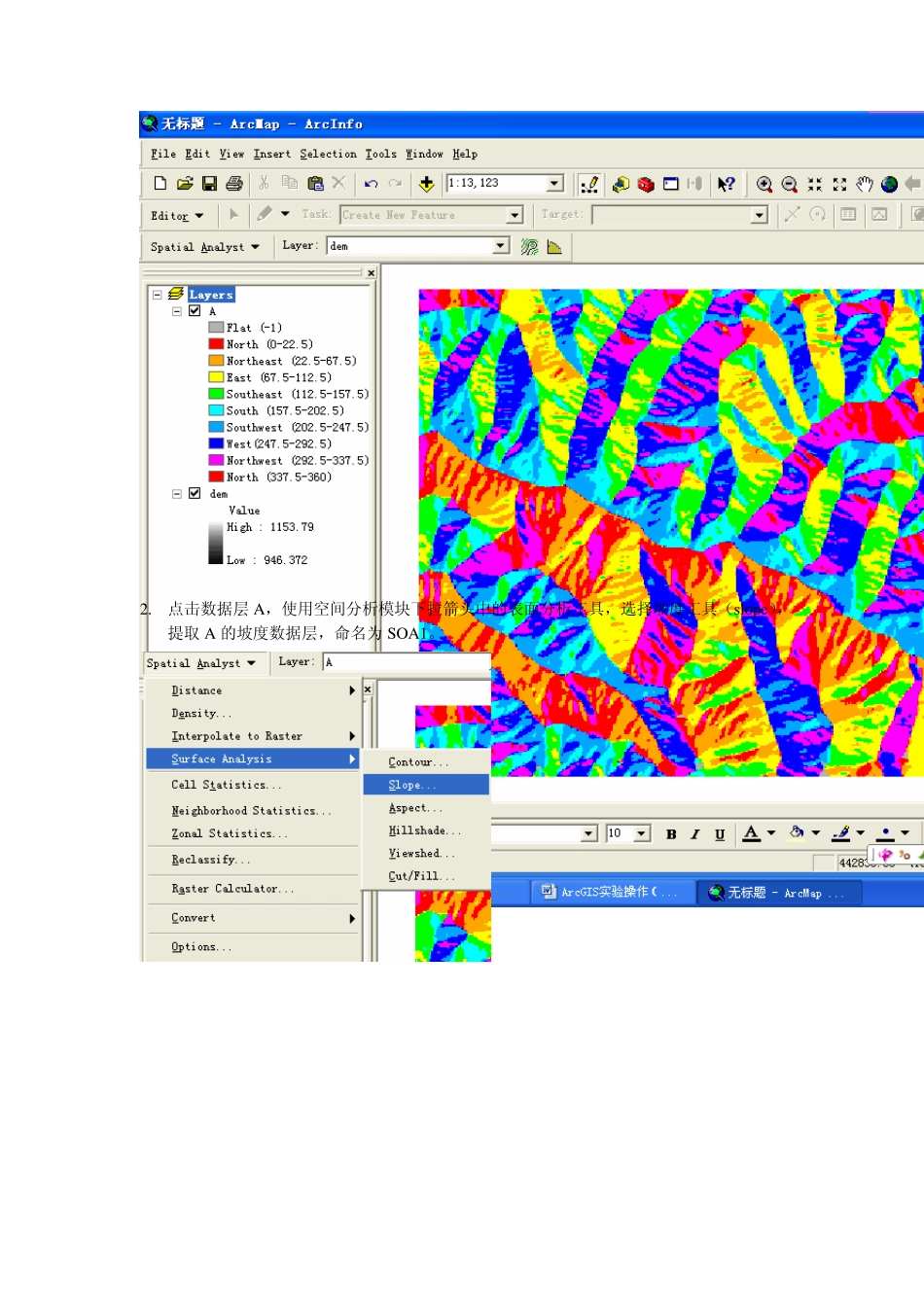The width and height of the screenshot is (924, 1307).
Task: Select the Pan hand tool
Action: pos(865,184)
